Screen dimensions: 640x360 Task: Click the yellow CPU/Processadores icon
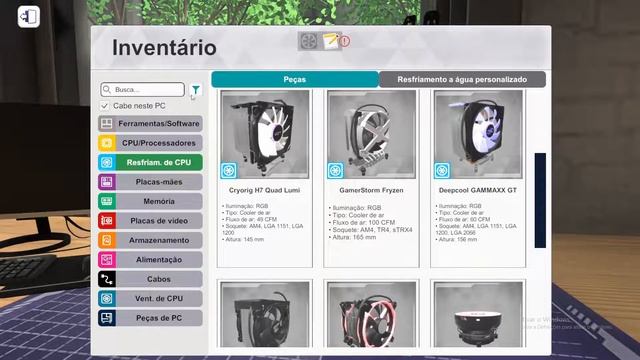coord(107,143)
